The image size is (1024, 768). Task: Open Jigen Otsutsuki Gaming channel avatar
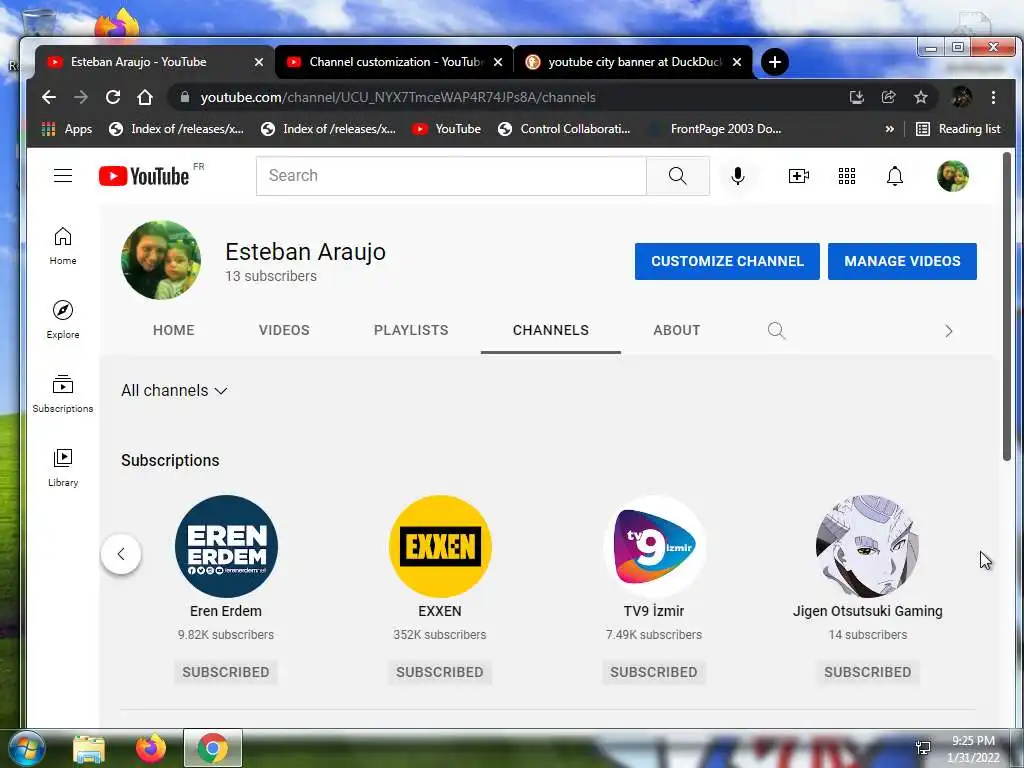click(x=868, y=546)
